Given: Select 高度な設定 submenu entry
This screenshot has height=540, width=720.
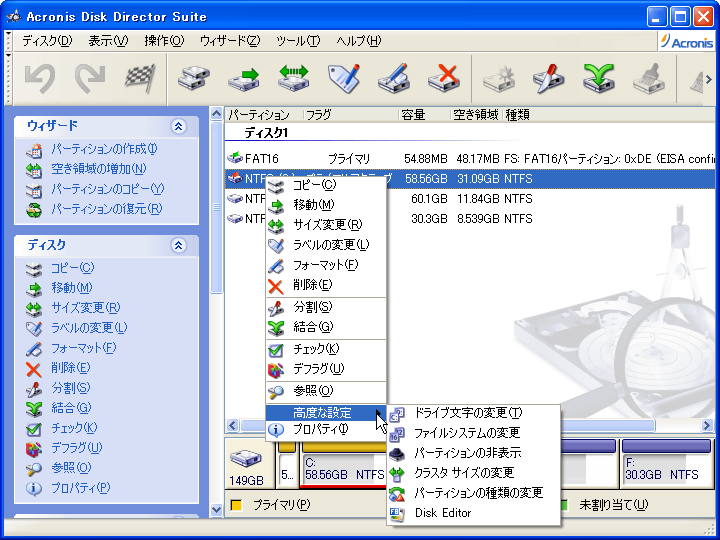Looking at the screenshot, I should click(326, 413).
